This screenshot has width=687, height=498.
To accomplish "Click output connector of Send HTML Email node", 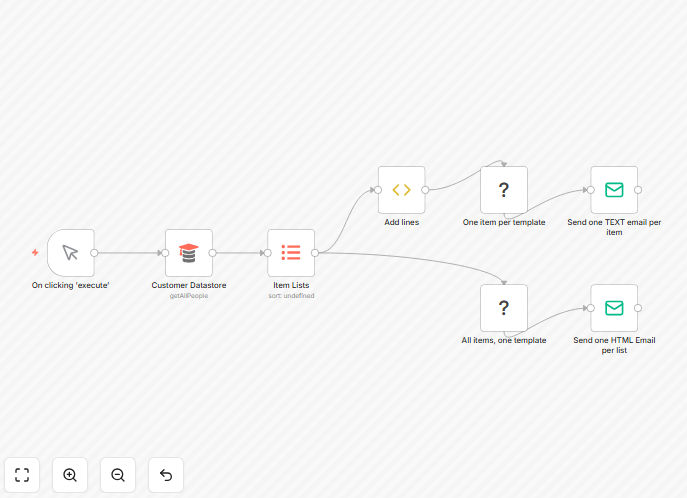I will click(638, 308).
